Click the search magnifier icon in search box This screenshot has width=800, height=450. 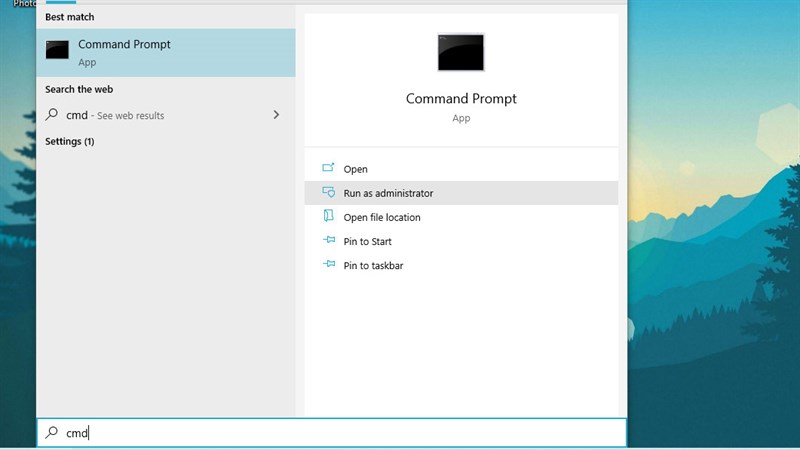(52, 432)
